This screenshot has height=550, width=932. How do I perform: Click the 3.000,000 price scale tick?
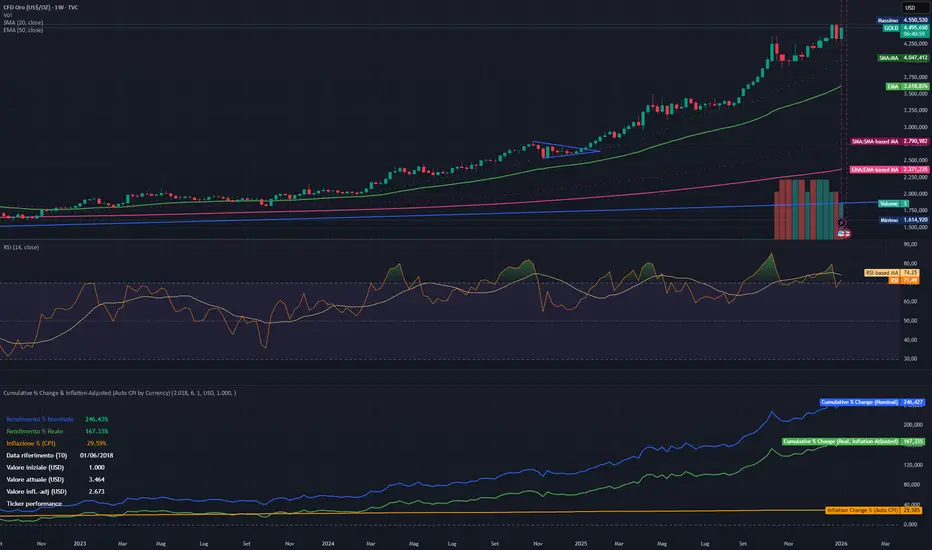(x=915, y=127)
